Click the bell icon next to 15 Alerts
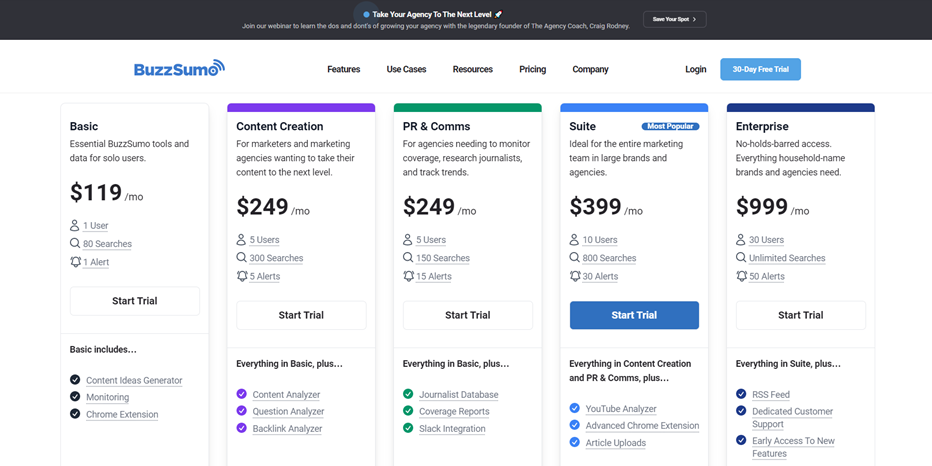The width and height of the screenshot is (932, 466). point(408,276)
